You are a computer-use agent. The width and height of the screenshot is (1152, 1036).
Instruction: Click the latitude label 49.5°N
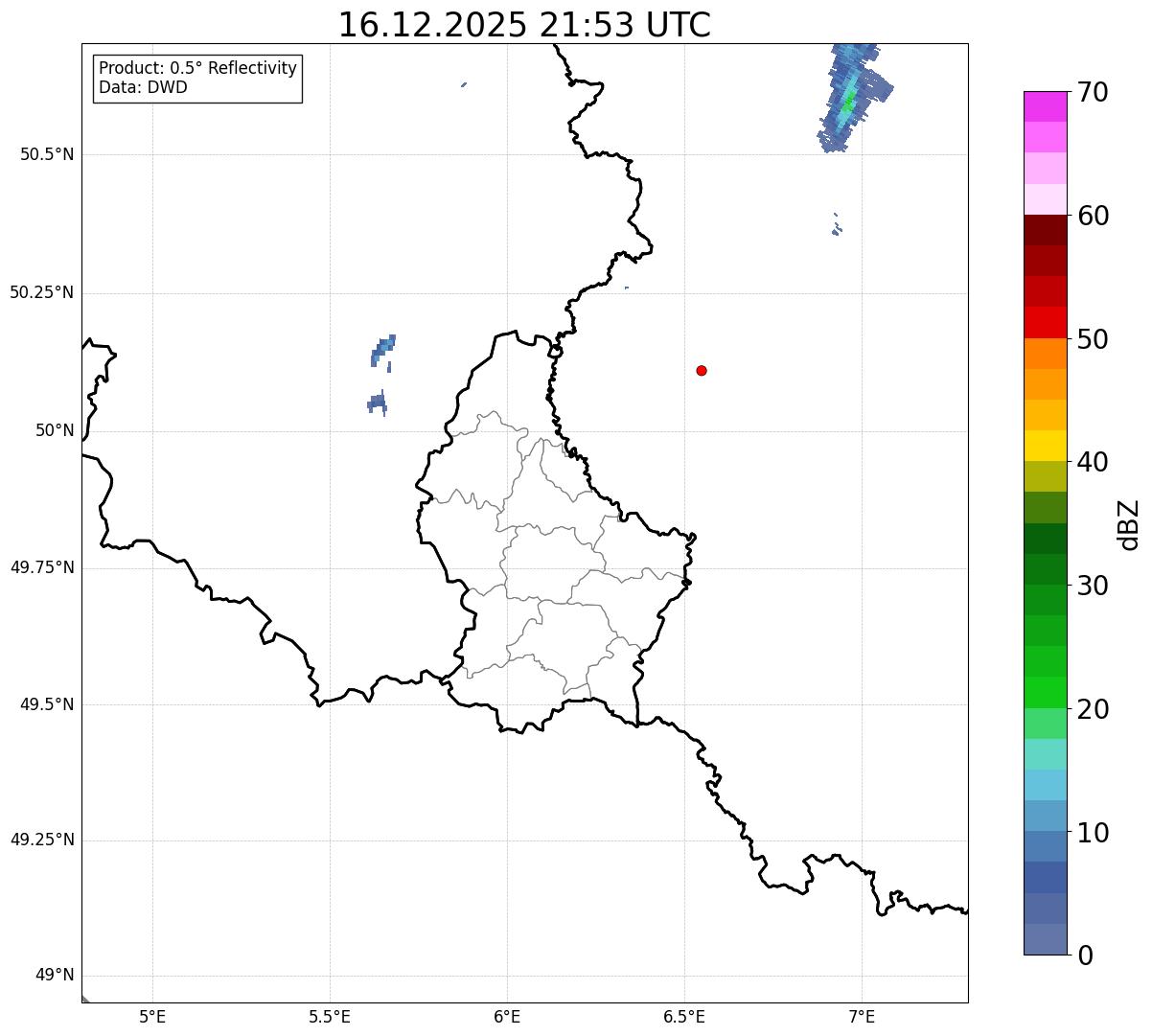point(47,704)
